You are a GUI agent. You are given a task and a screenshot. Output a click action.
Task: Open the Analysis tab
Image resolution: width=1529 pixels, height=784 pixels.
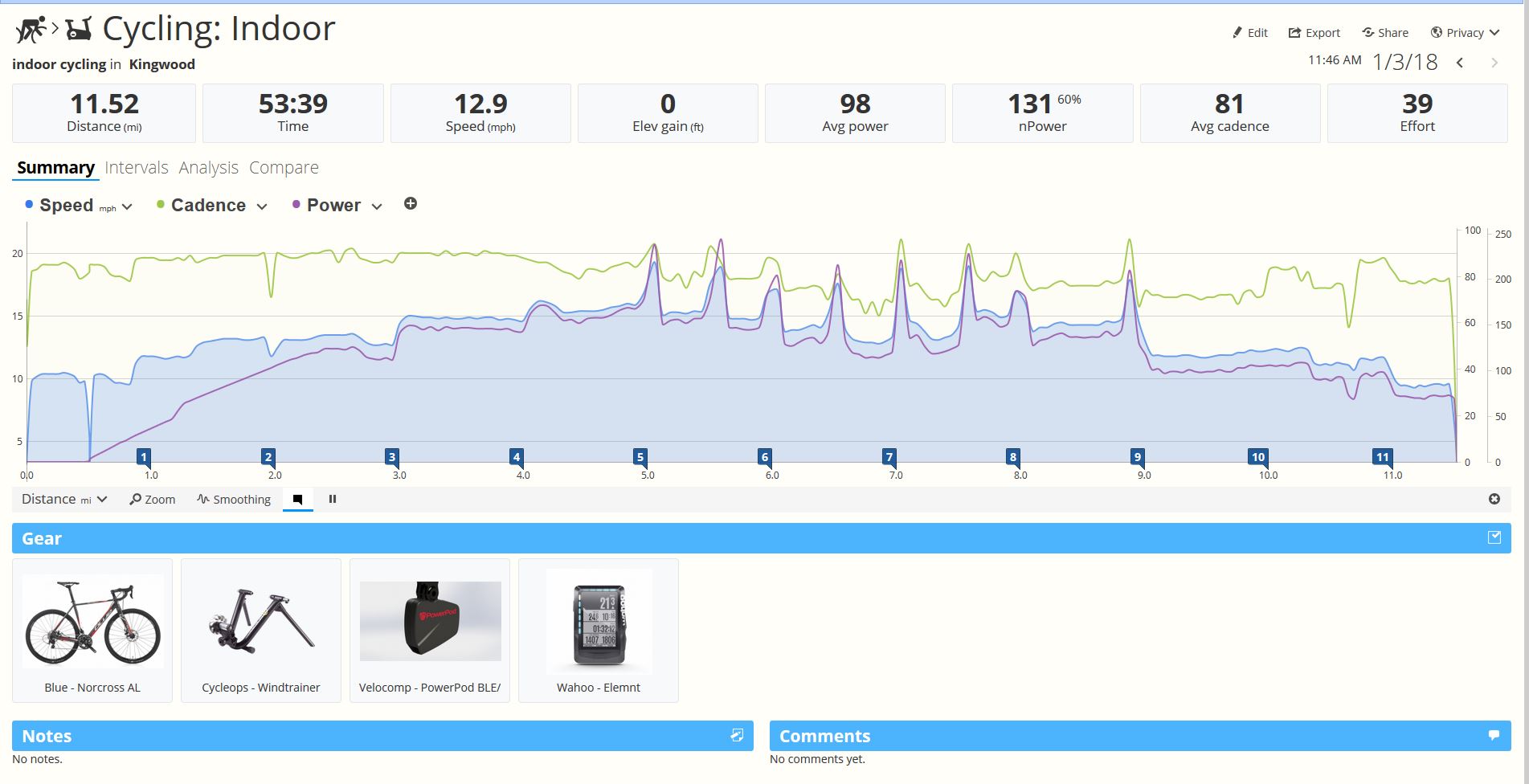point(208,168)
